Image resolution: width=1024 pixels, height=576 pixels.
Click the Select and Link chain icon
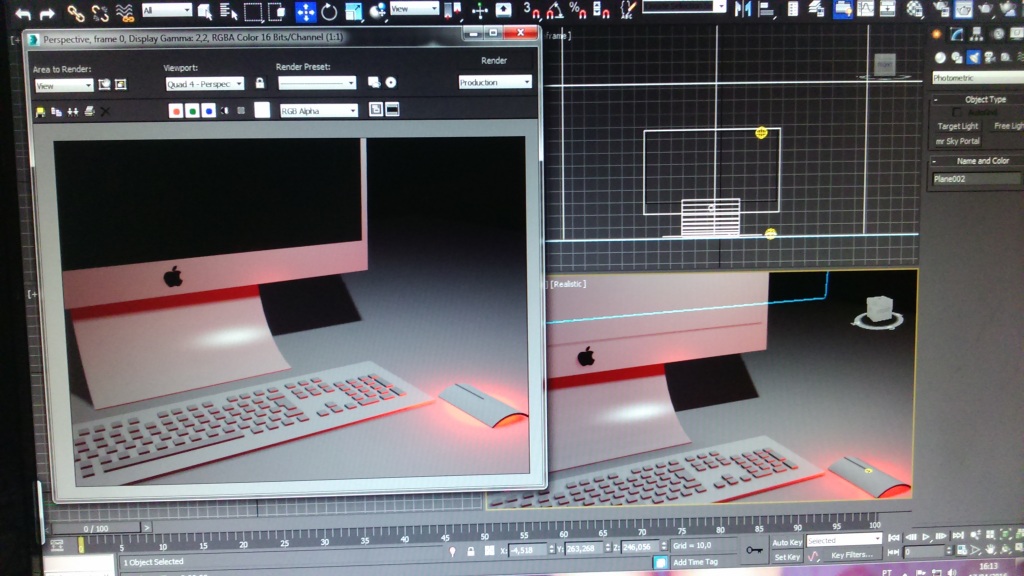coord(76,13)
